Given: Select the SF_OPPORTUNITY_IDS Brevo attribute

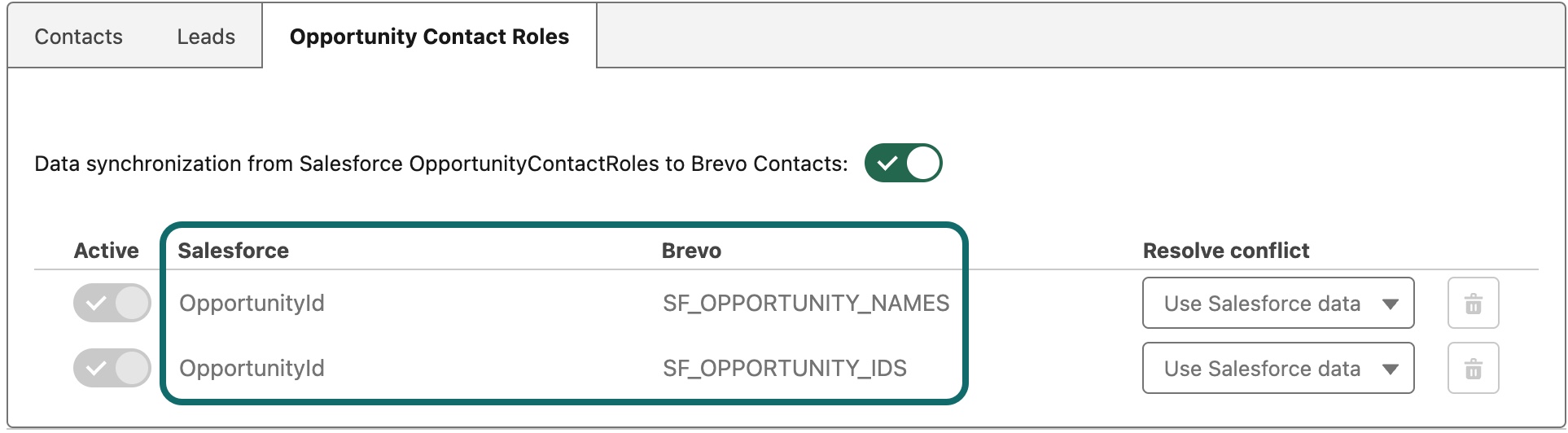Looking at the screenshot, I should [x=784, y=369].
